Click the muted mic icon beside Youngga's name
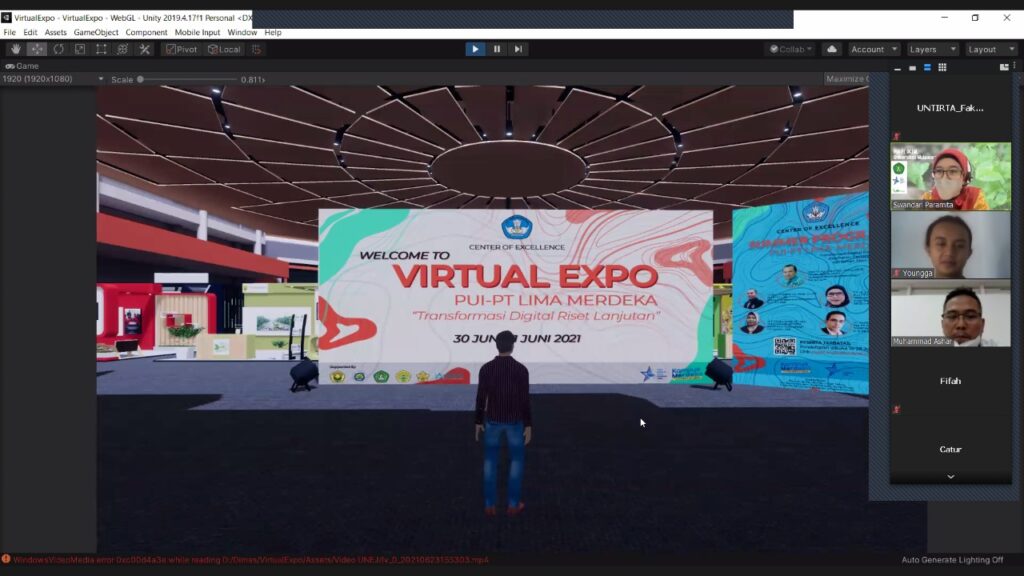 pyautogui.click(x=897, y=273)
